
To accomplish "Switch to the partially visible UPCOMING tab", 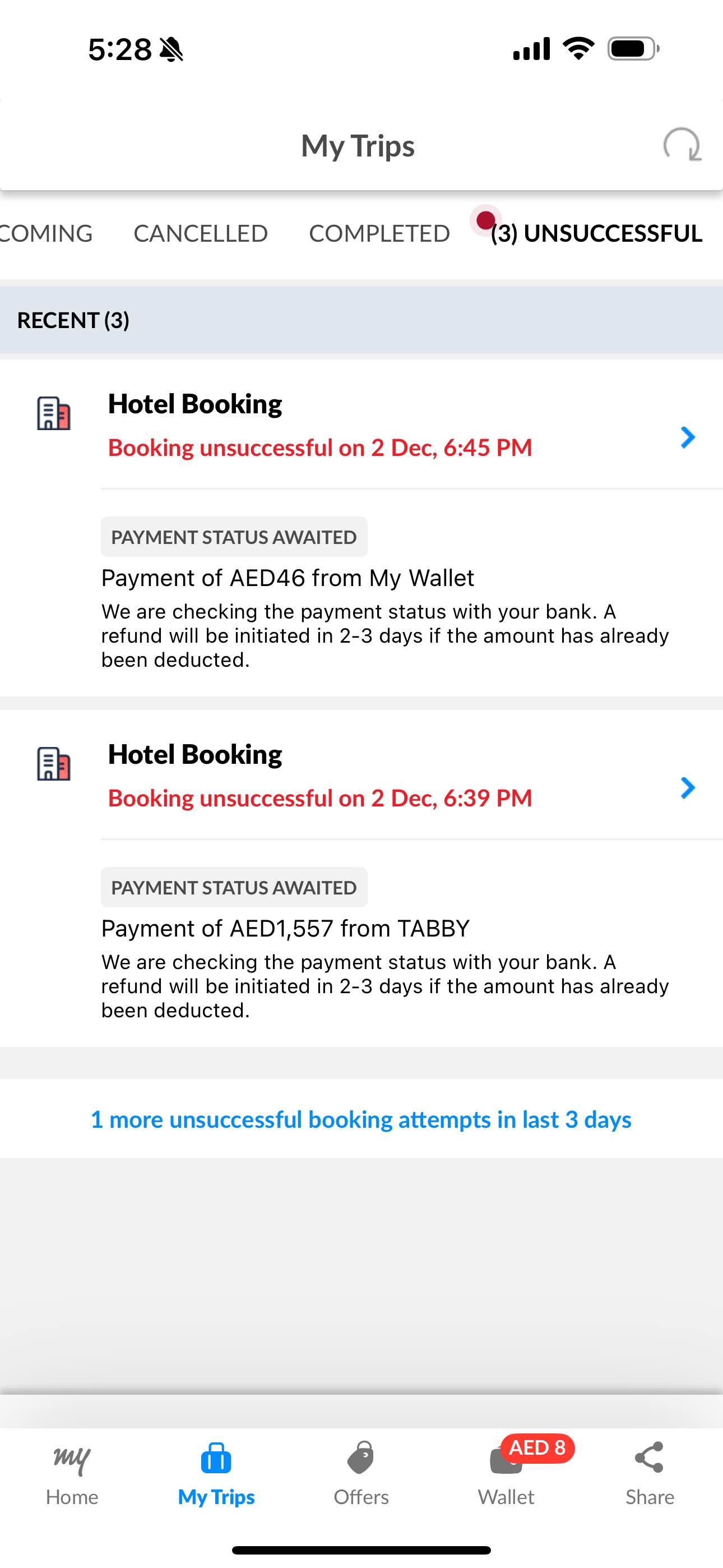I will pos(47,234).
